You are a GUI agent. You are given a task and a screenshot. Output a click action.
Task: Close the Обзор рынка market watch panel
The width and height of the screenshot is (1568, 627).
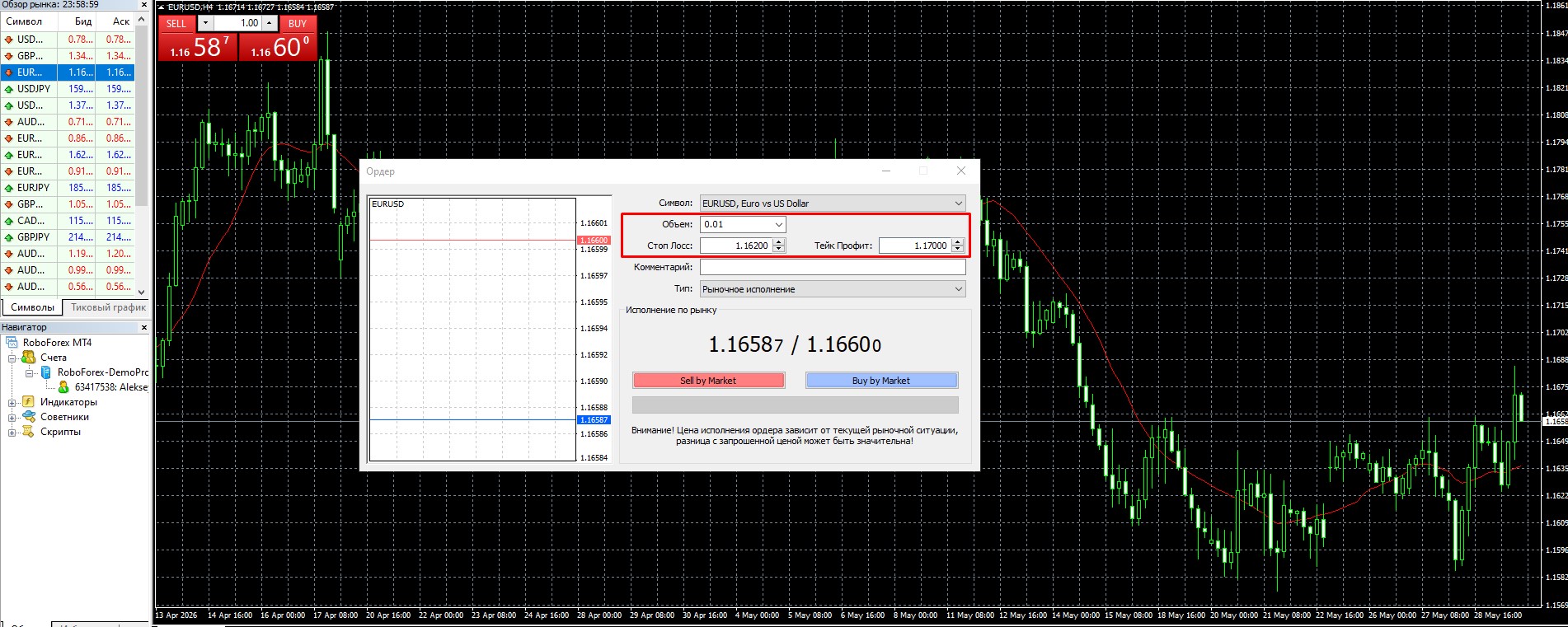pyautogui.click(x=143, y=5)
